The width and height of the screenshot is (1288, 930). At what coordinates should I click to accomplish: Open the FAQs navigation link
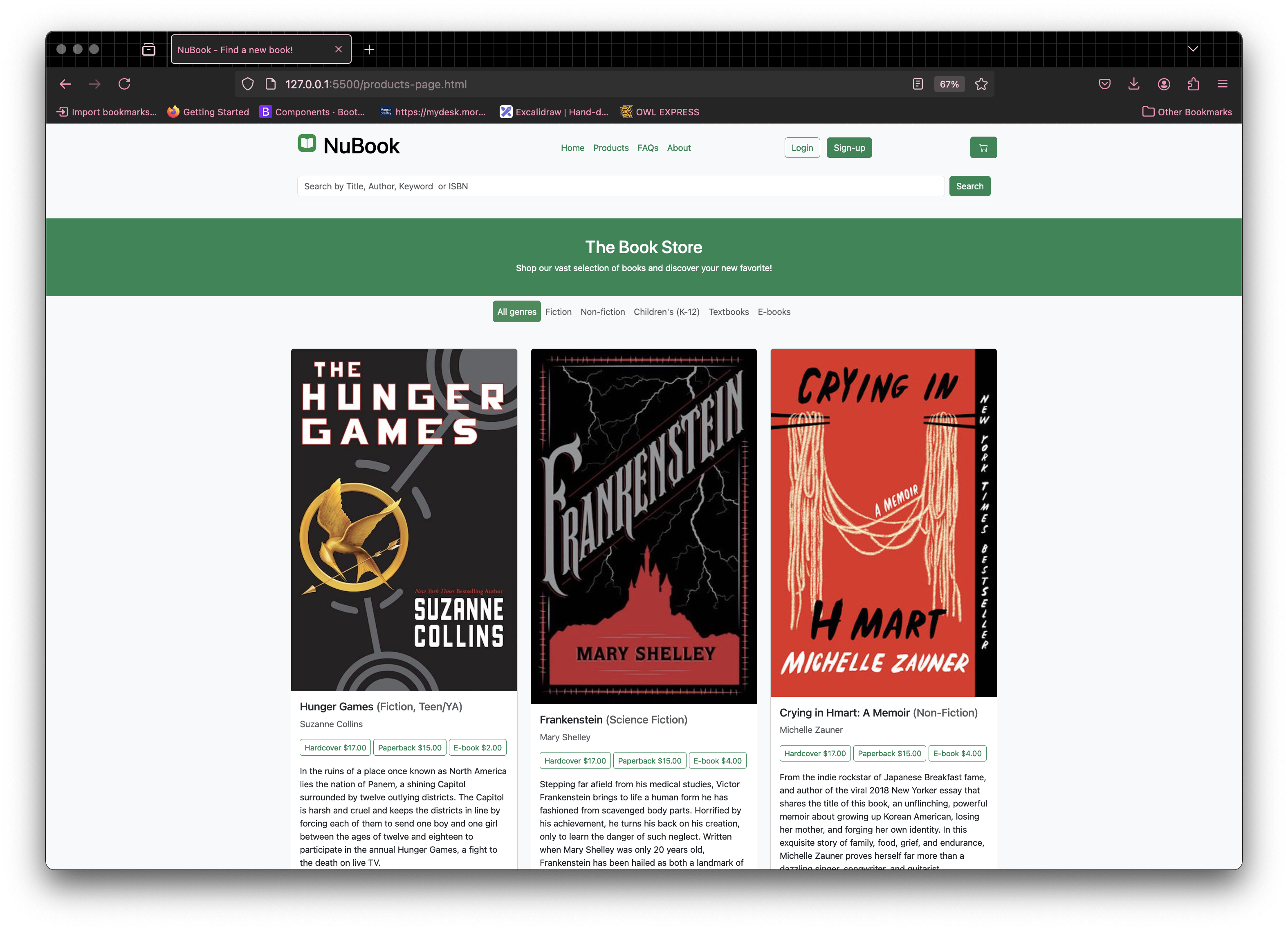647,148
